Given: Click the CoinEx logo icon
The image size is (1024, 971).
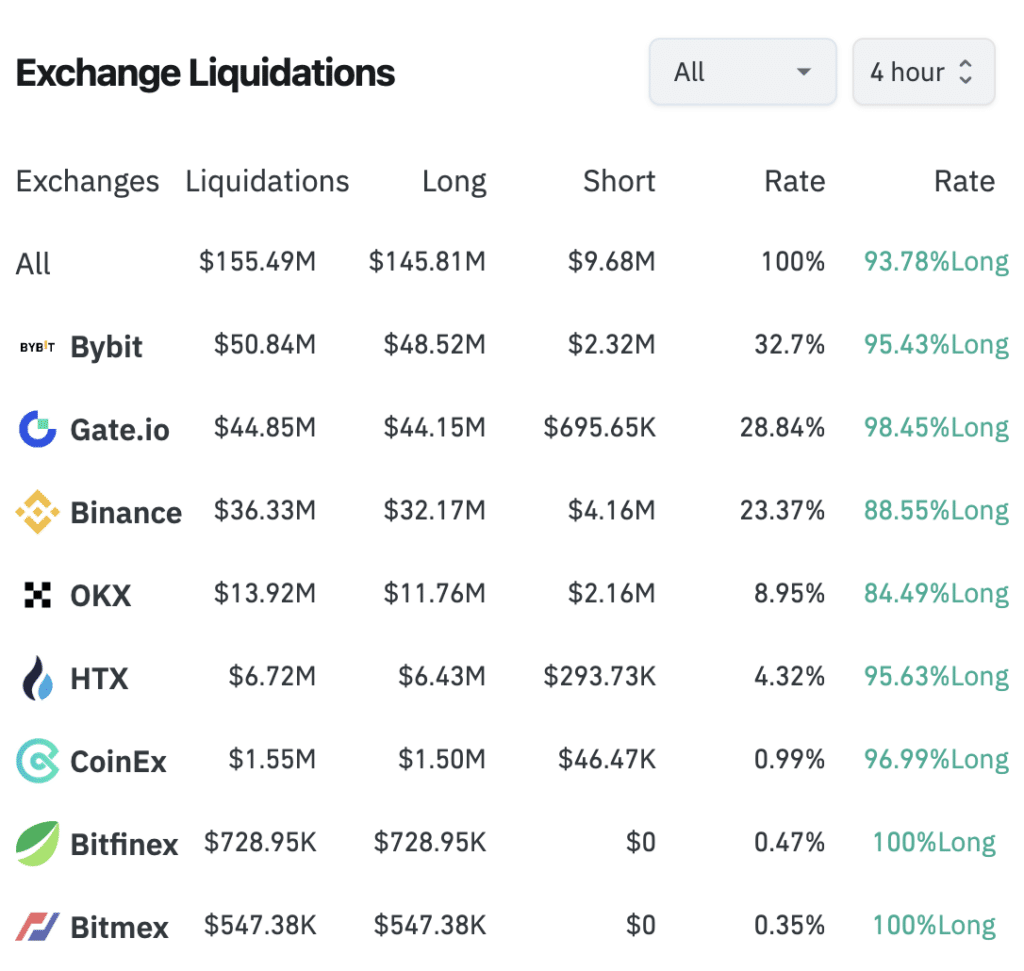Looking at the screenshot, I should [38, 761].
